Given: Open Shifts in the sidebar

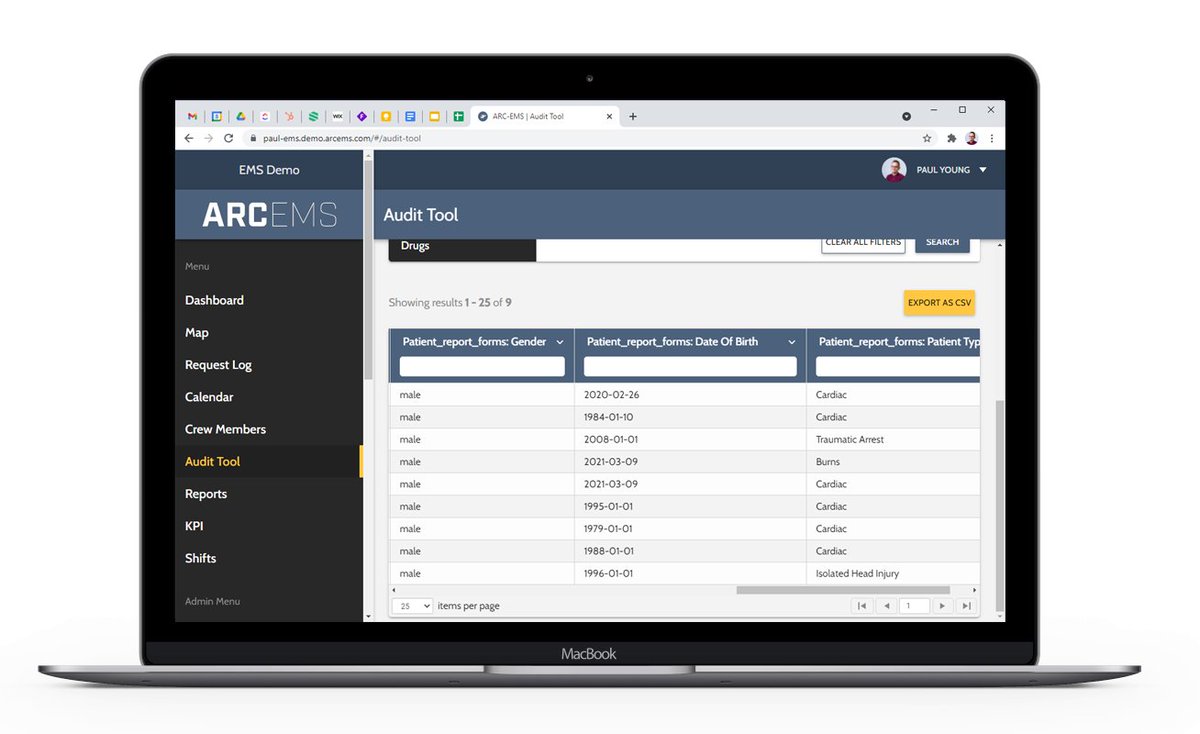Looking at the screenshot, I should point(200,558).
